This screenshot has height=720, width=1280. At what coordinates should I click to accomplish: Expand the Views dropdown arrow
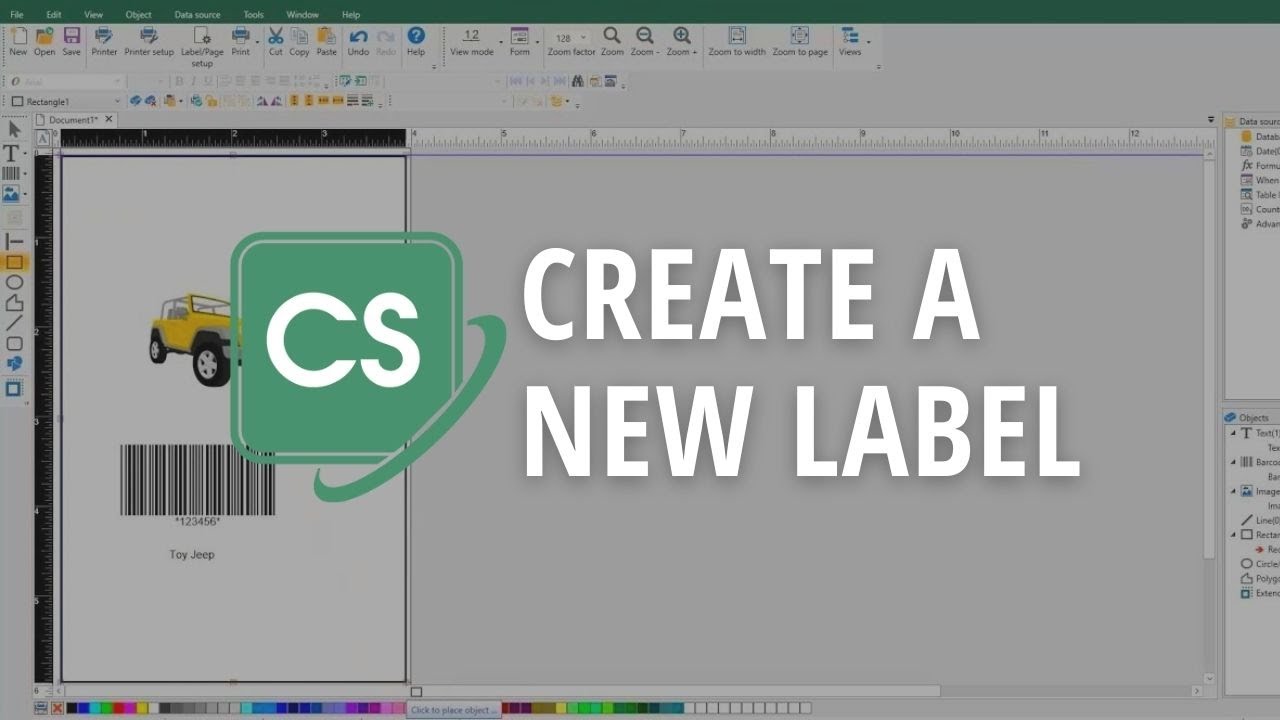(x=868, y=42)
